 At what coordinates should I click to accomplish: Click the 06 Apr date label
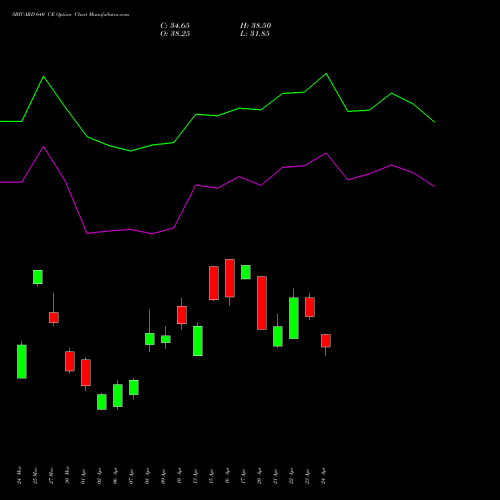(115, 476)
